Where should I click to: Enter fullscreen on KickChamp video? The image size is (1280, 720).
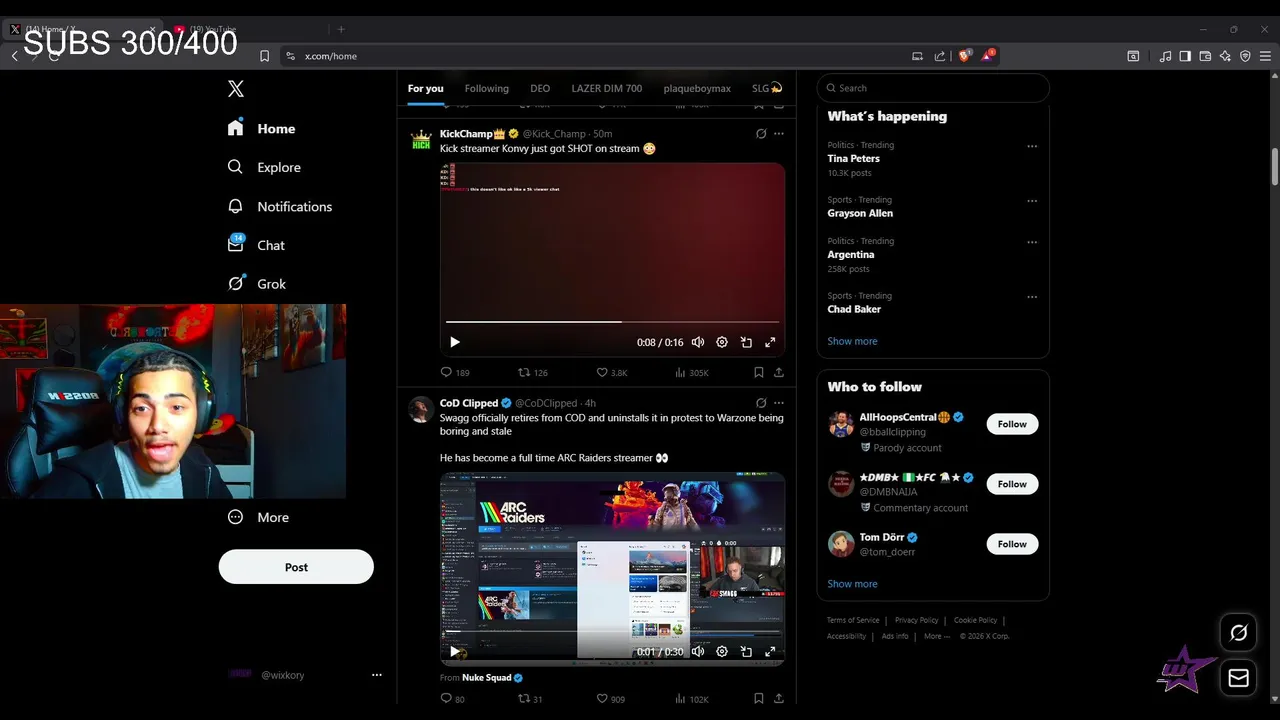pyautogui.click(x=770, y=342)
